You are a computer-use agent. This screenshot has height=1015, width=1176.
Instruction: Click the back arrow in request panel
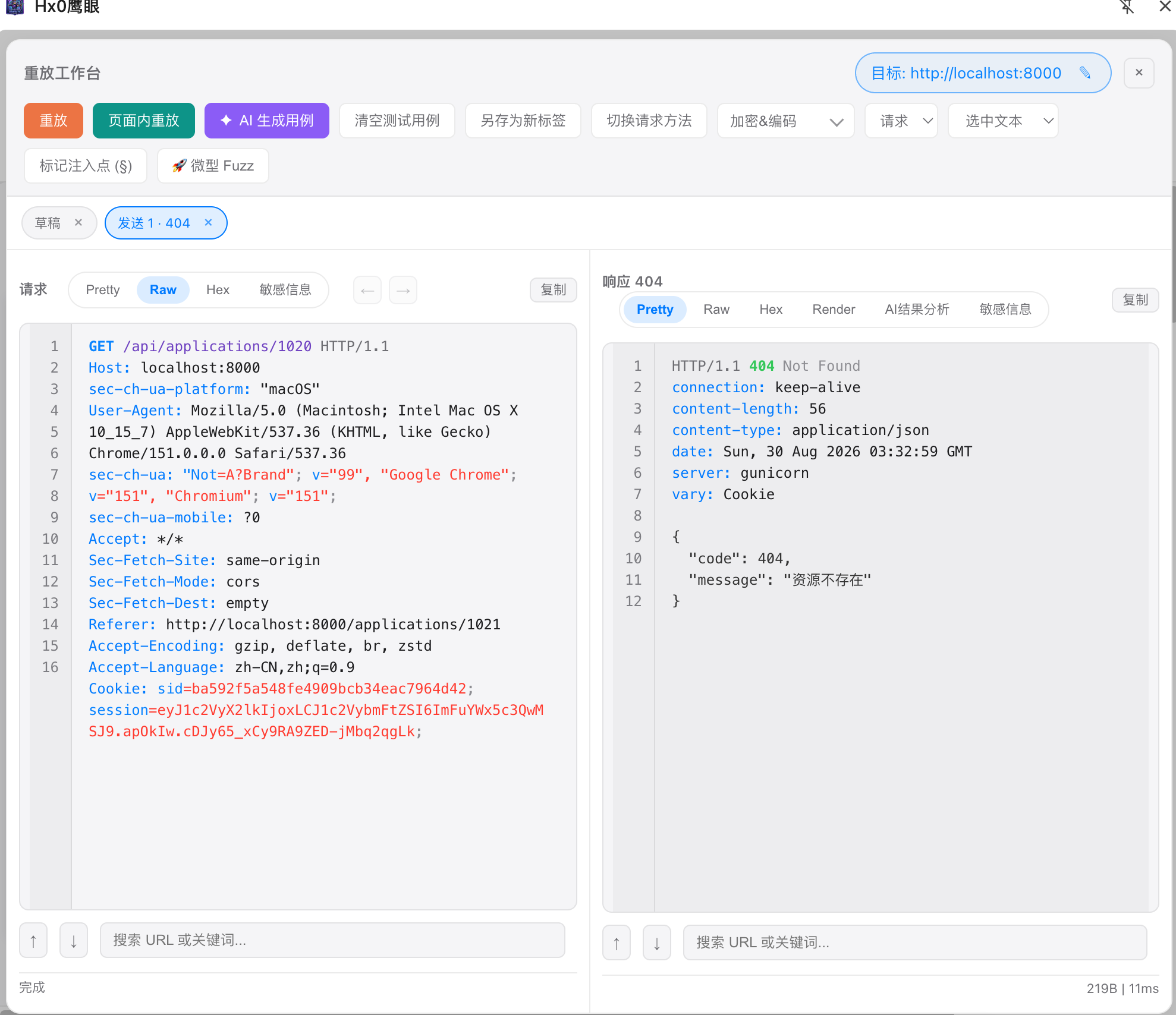coord(367,290)
